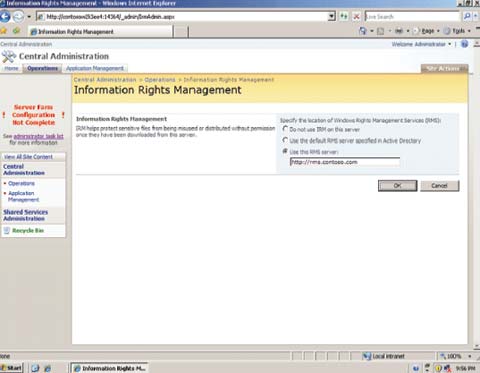Add to Favorites with the green plus star
Screen dimensions: 480x373
tap(16, 31)
